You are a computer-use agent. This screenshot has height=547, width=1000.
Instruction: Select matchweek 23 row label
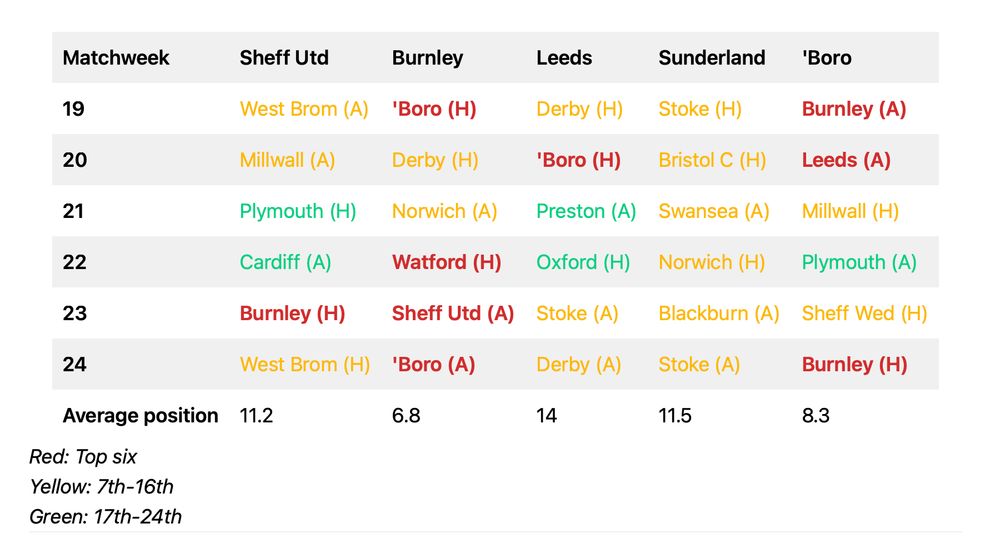74,313
